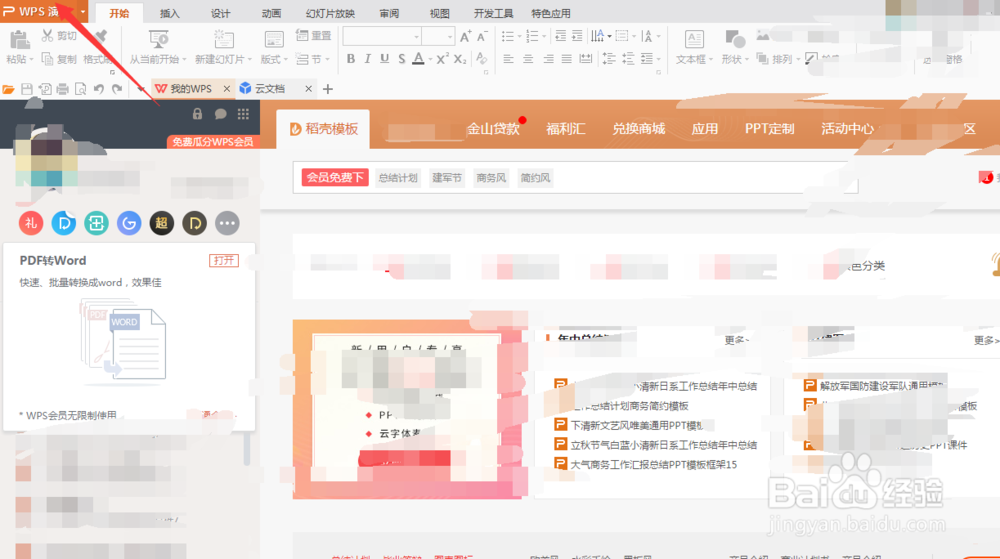The width and height of the screenshot is (1000, 559).
Task: Expand the bullet list dropdown arrow
Action: (519, 36)
